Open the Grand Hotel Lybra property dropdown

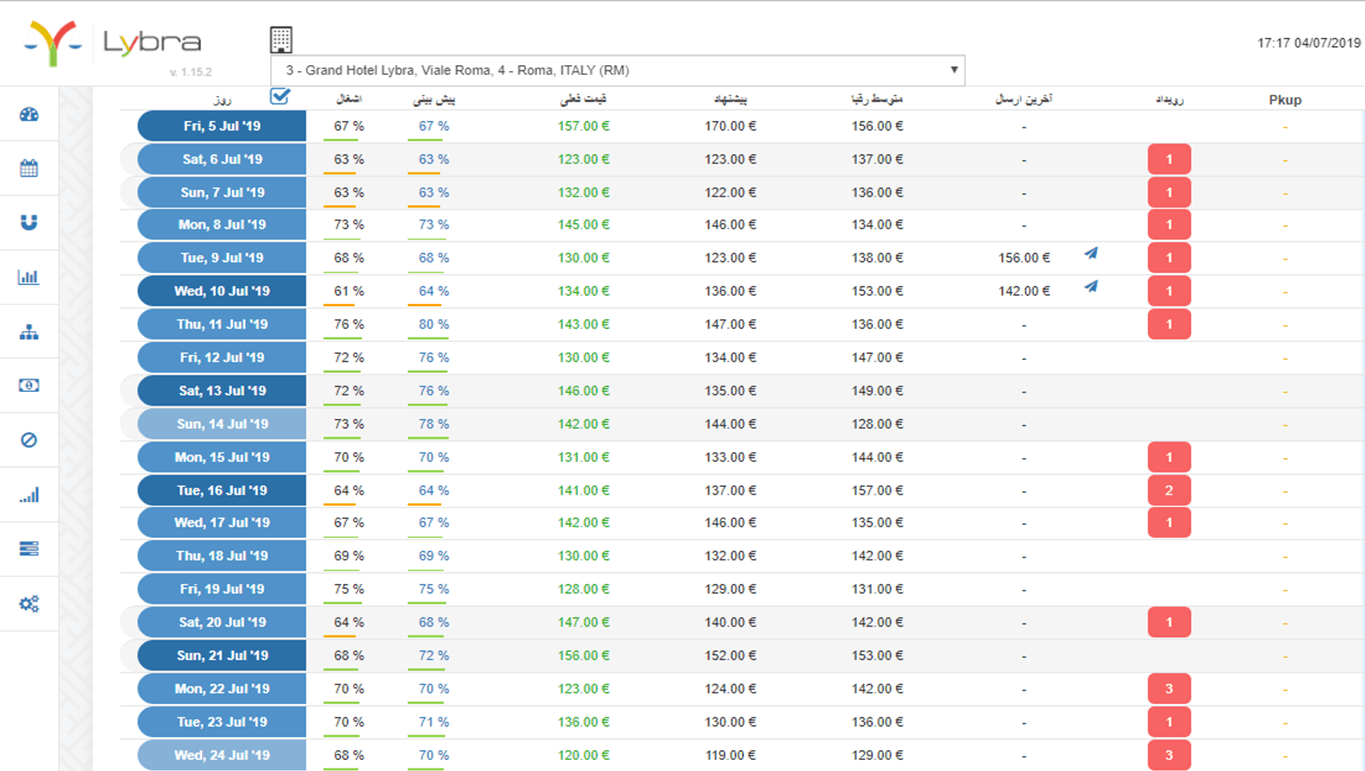(x=617, y=70)
